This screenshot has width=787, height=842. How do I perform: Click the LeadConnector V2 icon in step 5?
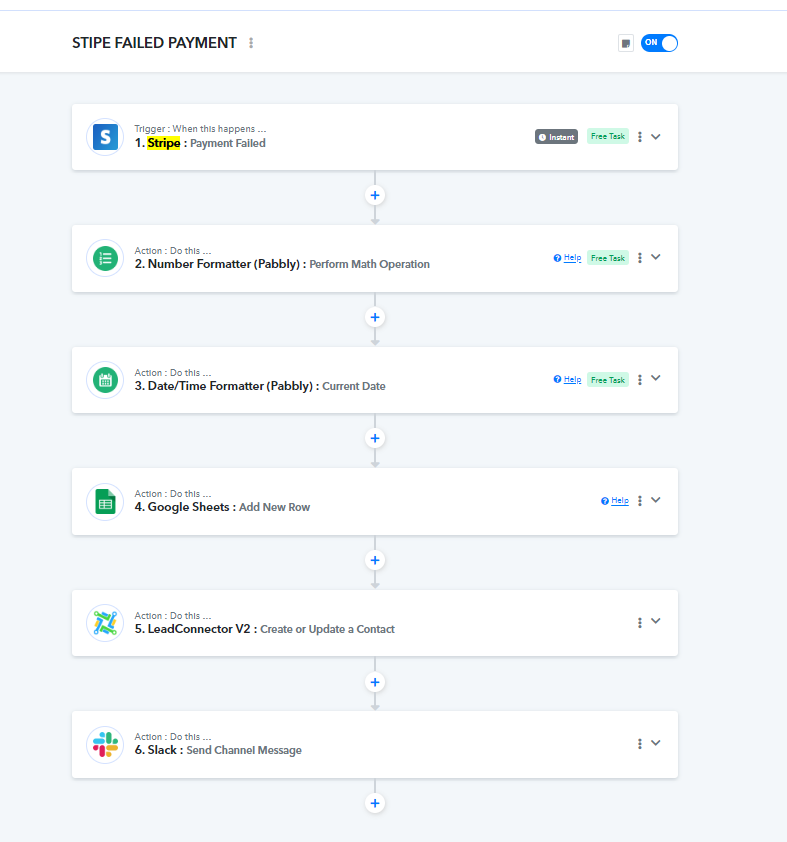pyautogui.click(x=105, y=623)
